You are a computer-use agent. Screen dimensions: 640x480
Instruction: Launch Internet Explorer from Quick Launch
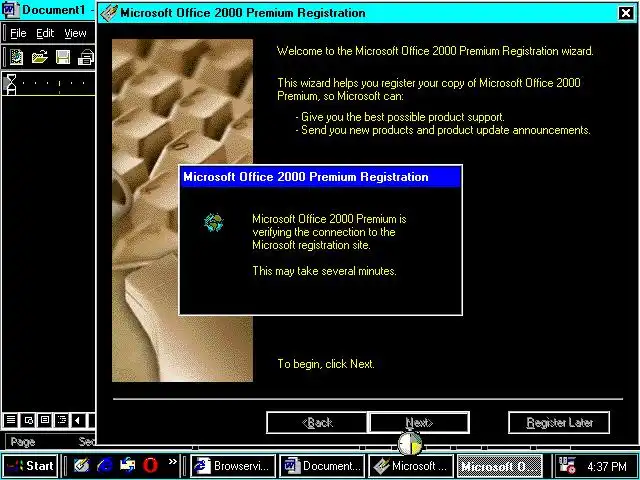(x=104, y=465)
